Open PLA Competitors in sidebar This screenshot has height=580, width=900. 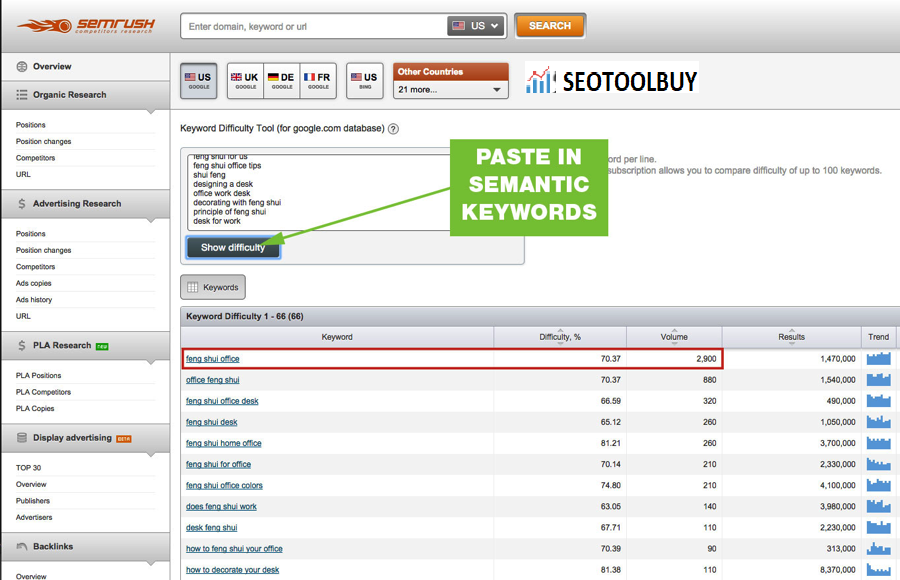(44, 392)
